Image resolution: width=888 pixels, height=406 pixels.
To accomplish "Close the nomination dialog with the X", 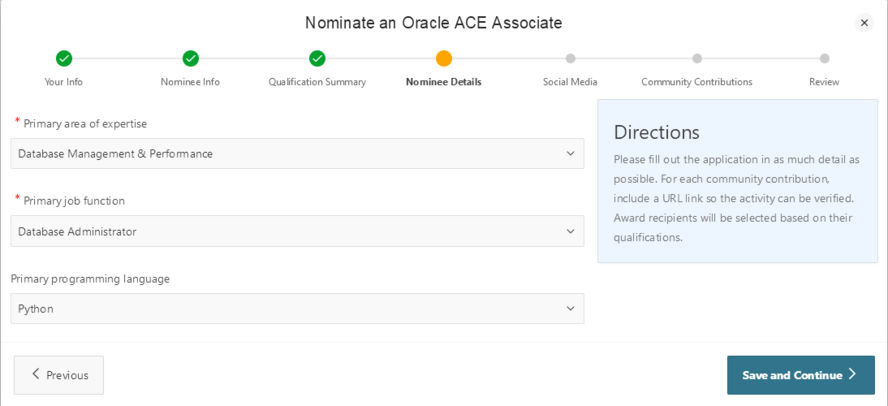I will (x=864, y=23).
